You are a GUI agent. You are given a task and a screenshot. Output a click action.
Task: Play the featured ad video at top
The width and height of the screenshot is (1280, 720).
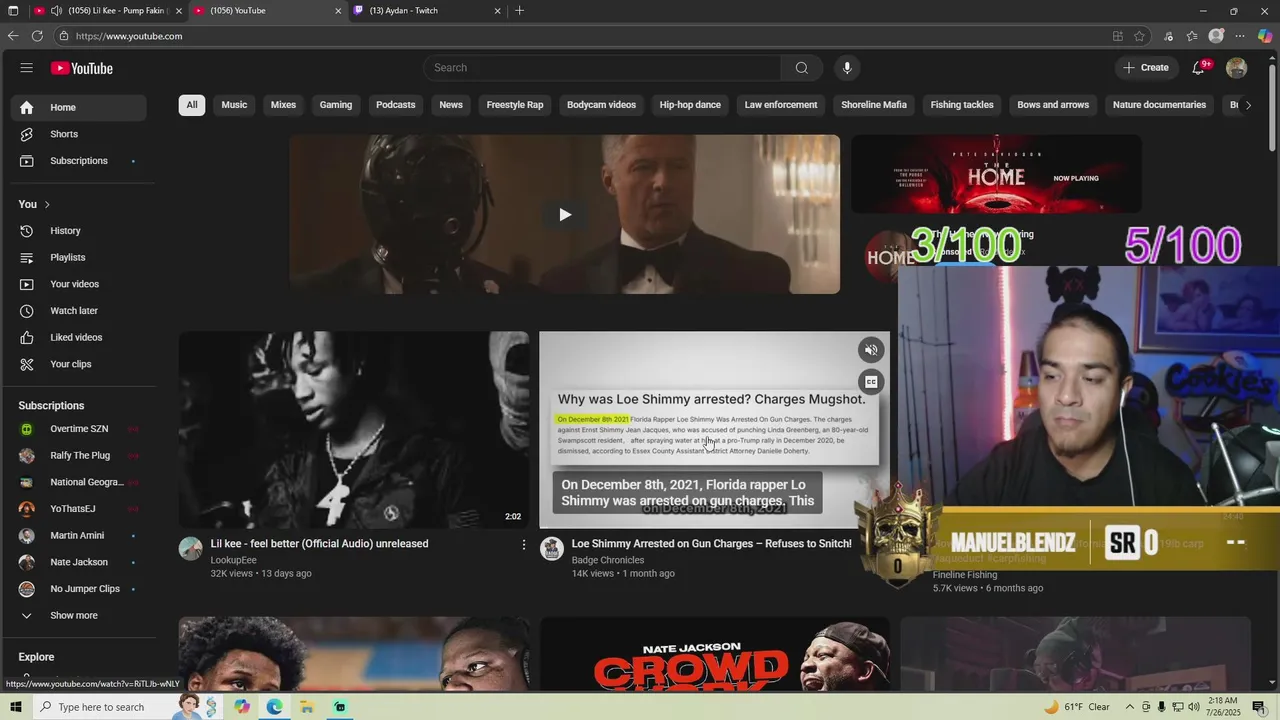point(565,214)
